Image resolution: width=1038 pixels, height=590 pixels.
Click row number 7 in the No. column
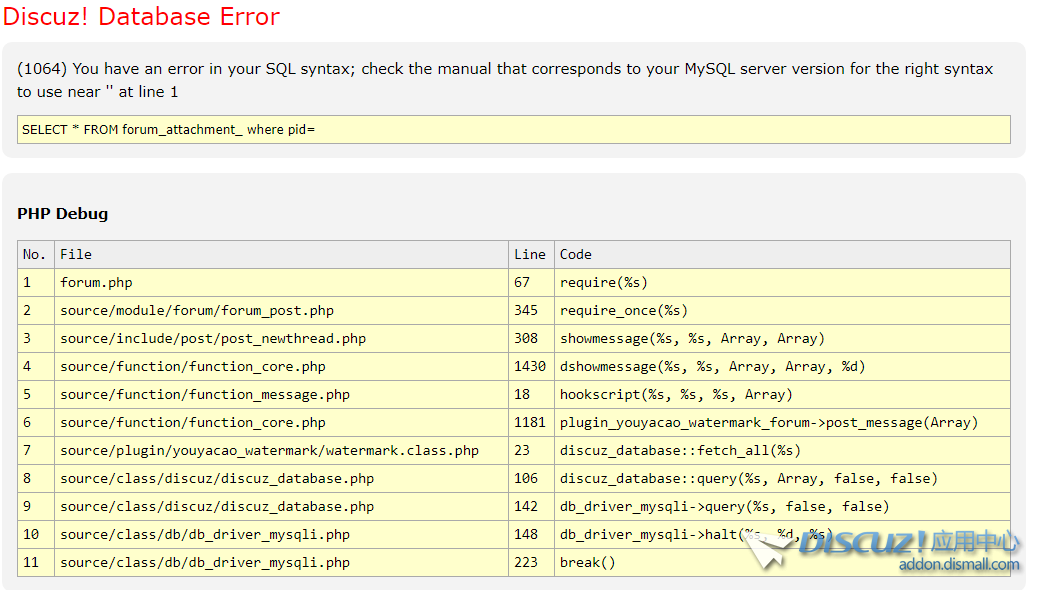click(36, 450)
